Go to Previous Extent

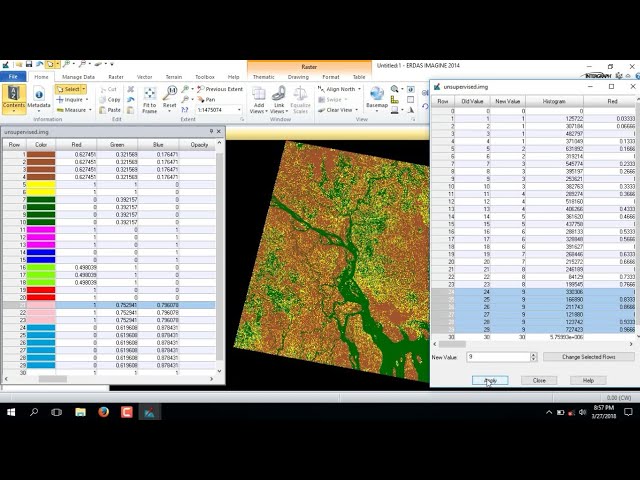220,89
